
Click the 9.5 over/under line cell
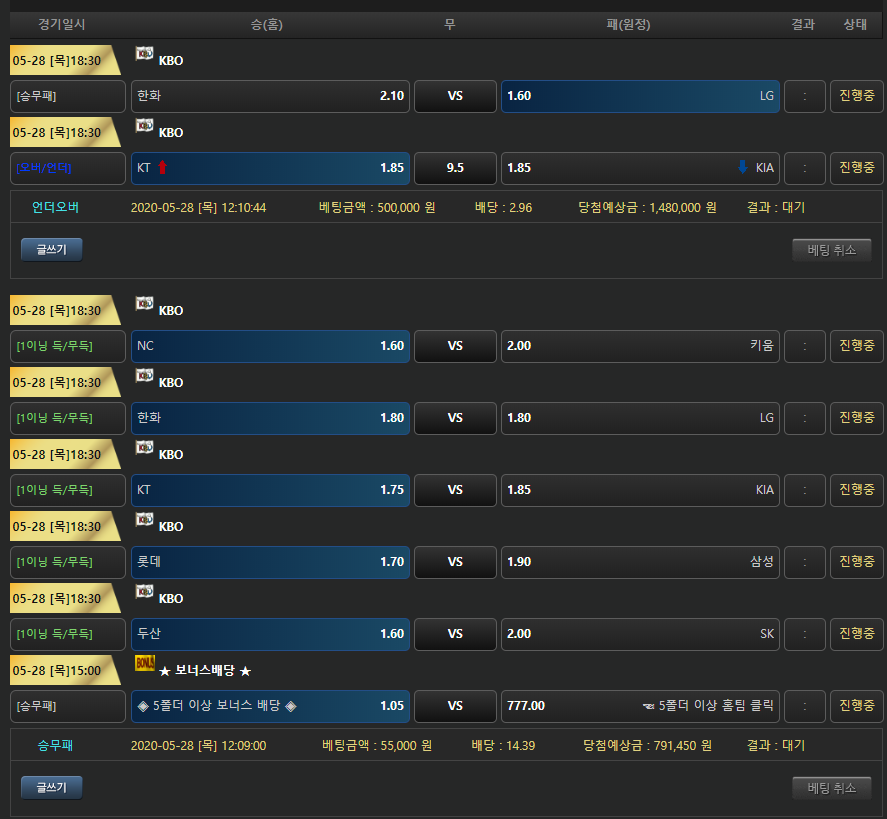click(455, 168)
